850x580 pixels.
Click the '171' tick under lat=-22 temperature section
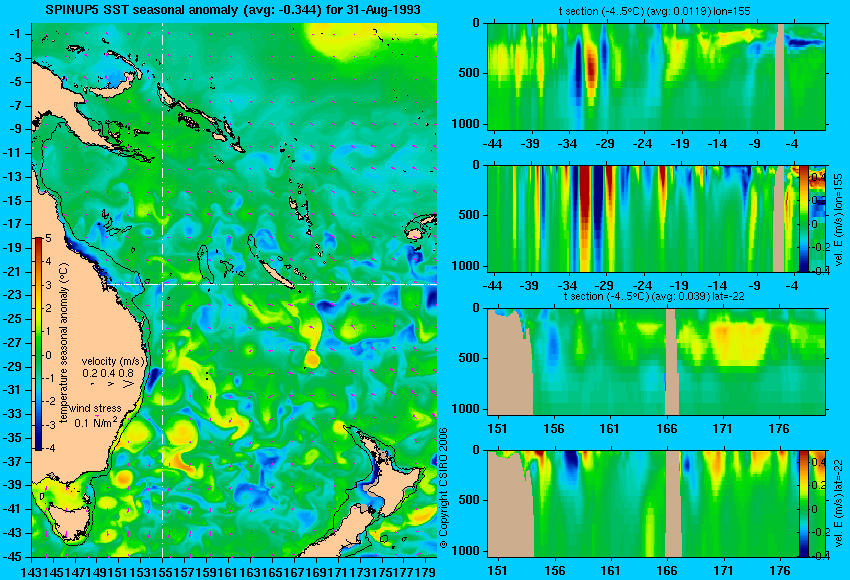(723, 428)
